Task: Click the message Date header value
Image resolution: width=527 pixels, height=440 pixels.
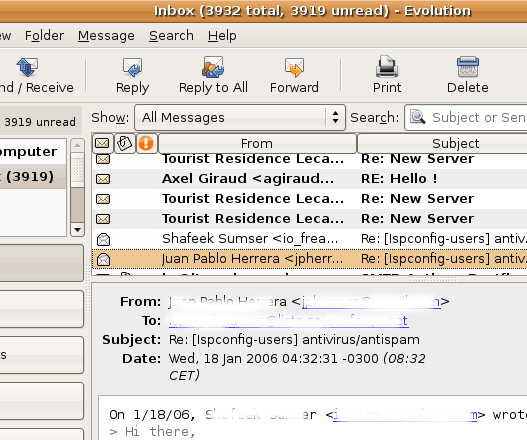Action: tap(297, 367)
